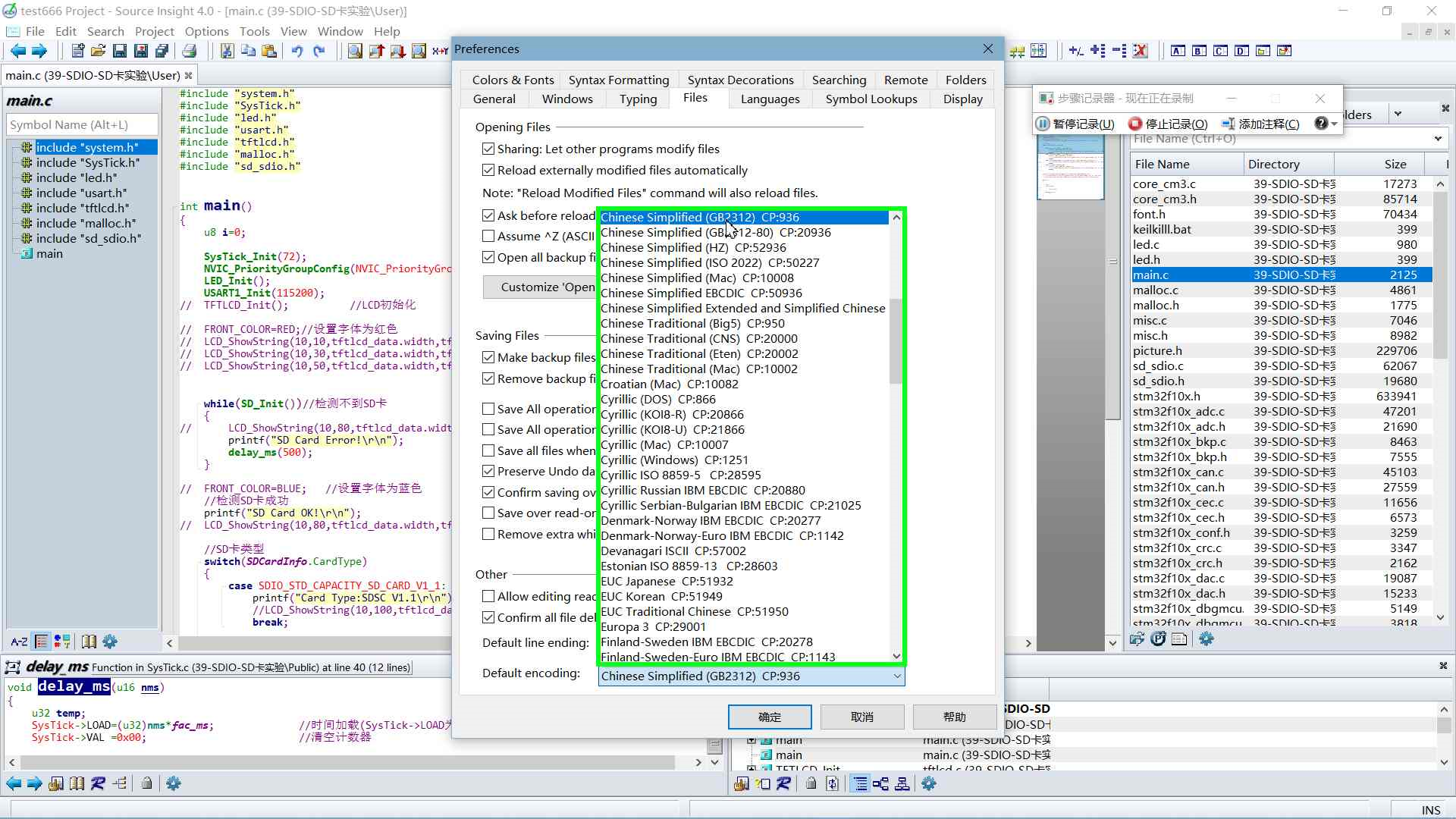Click the Copy toolbar icon
The height and width of the screenshot is (819, 1456).
pos(248,51)
